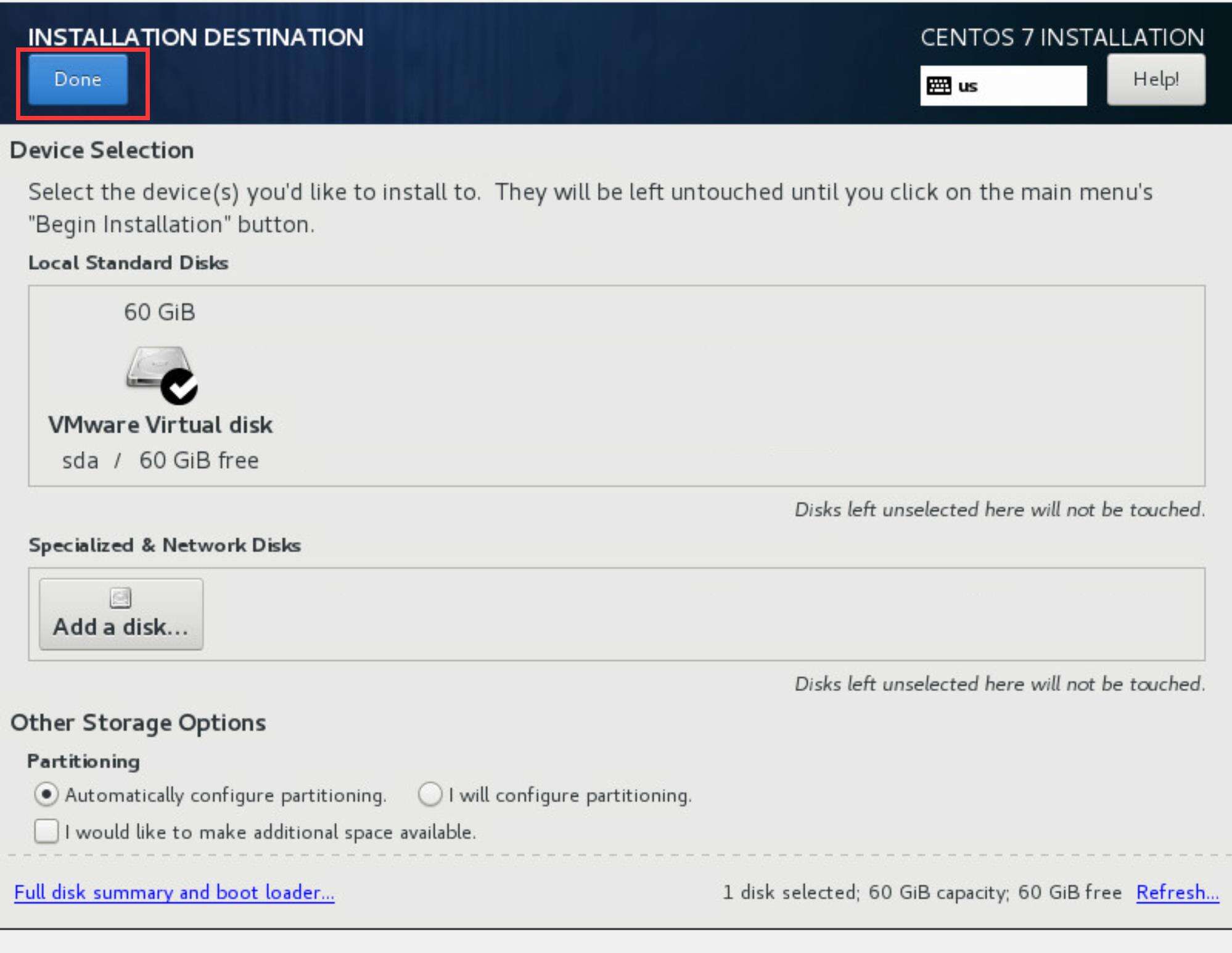
Task: Click the 'VMware Virtual disk' name label
Action: click(x=160, y=425)
